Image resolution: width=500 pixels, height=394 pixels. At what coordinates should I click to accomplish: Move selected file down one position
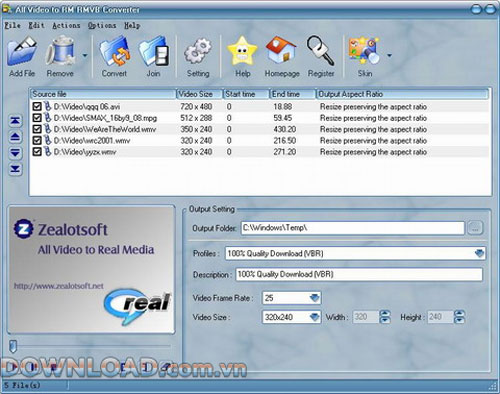(x=15, y=153)
